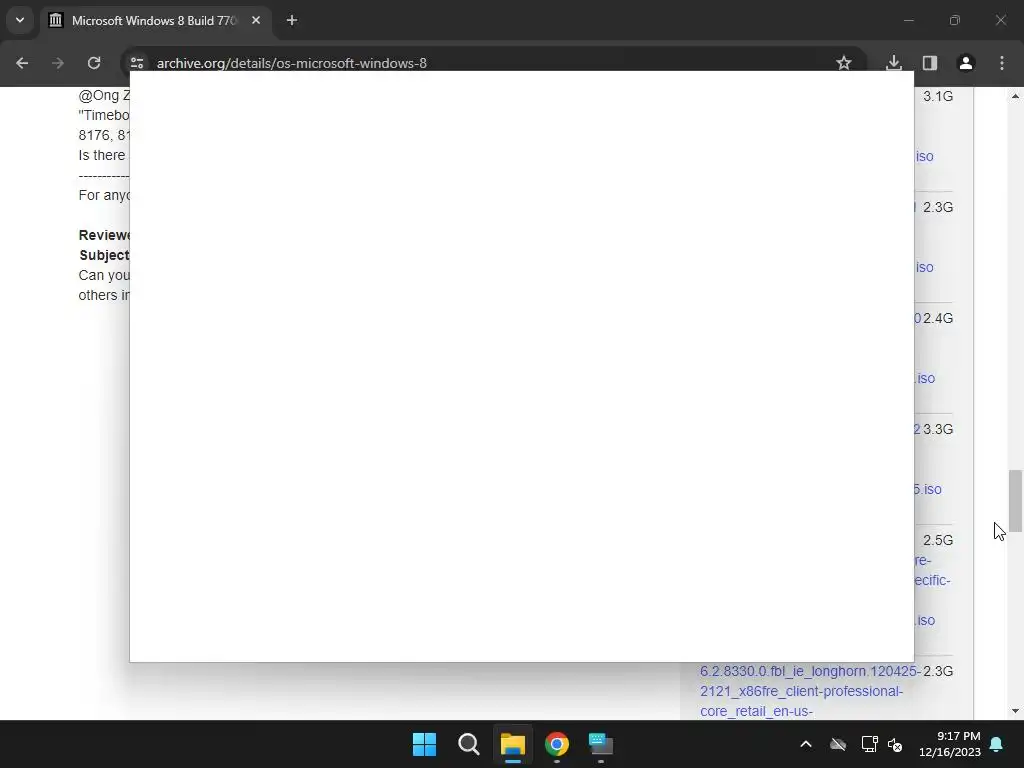Open site information icon in address bar

pos(137,63)
